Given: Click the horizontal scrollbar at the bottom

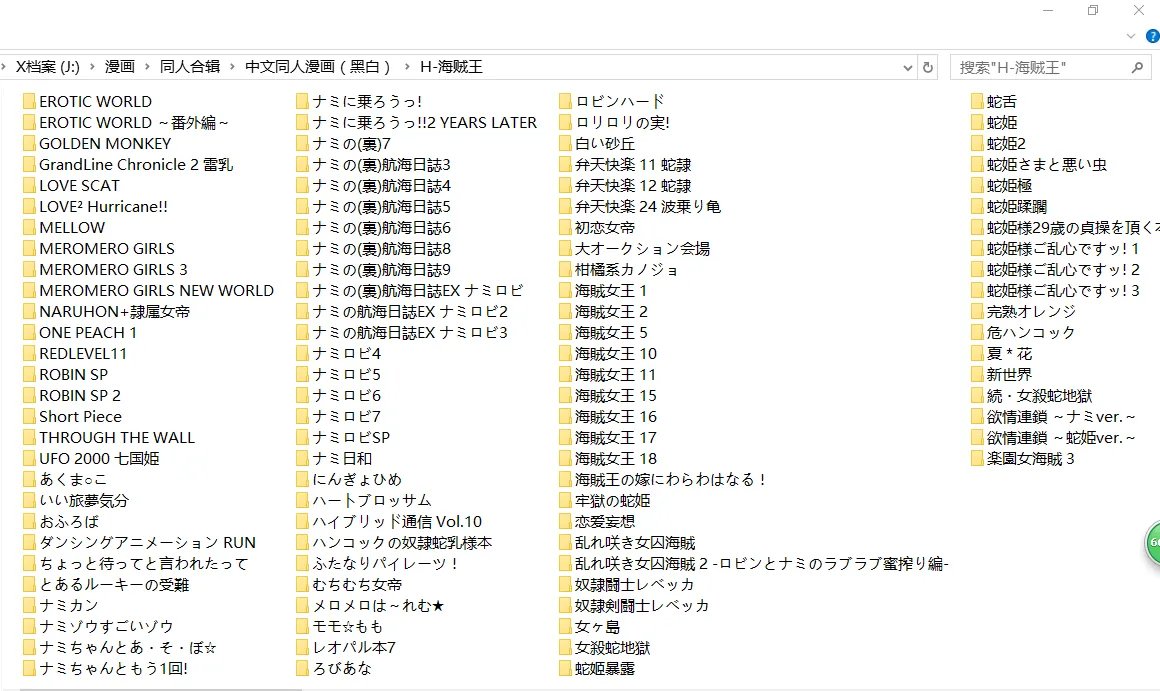Looking at the screenshot, I should (x=400, y=686).
